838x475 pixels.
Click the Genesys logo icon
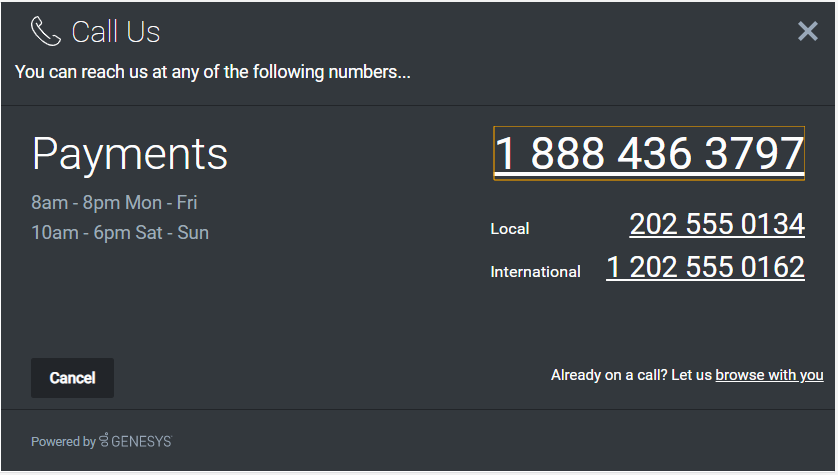[x=104, y=440]
